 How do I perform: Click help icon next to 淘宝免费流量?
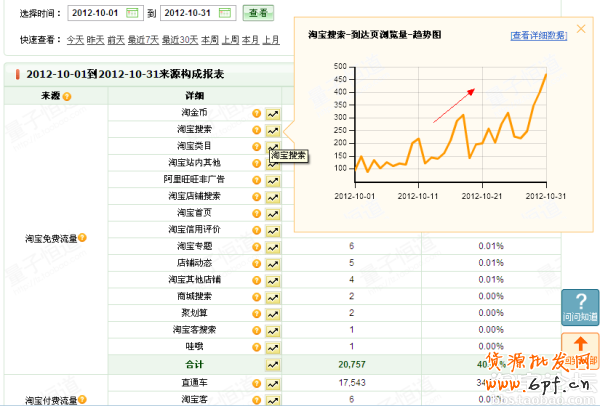pyautogui.click(x=82, y=238)
